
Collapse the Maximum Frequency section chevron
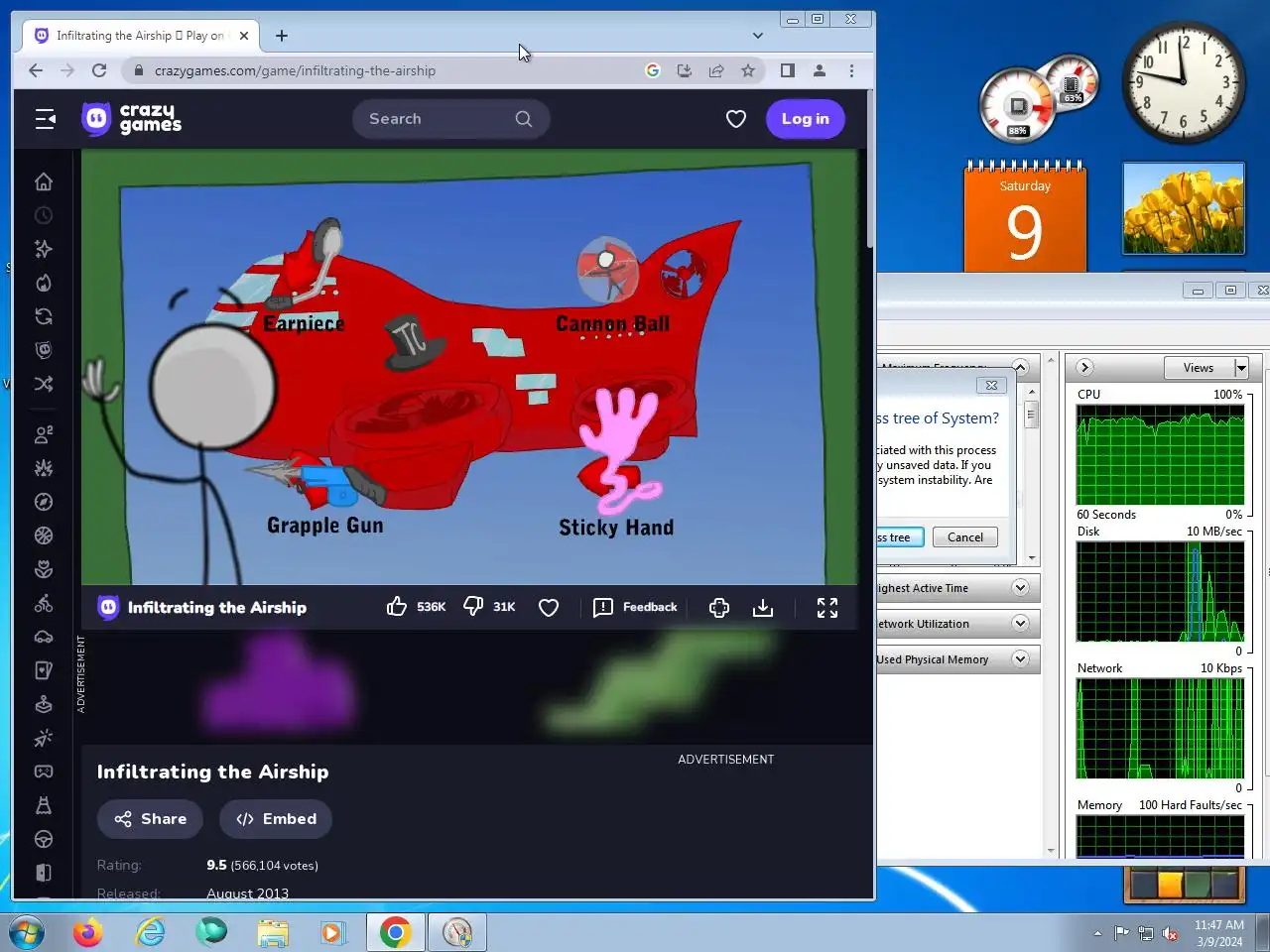(x=1020, y=367)
